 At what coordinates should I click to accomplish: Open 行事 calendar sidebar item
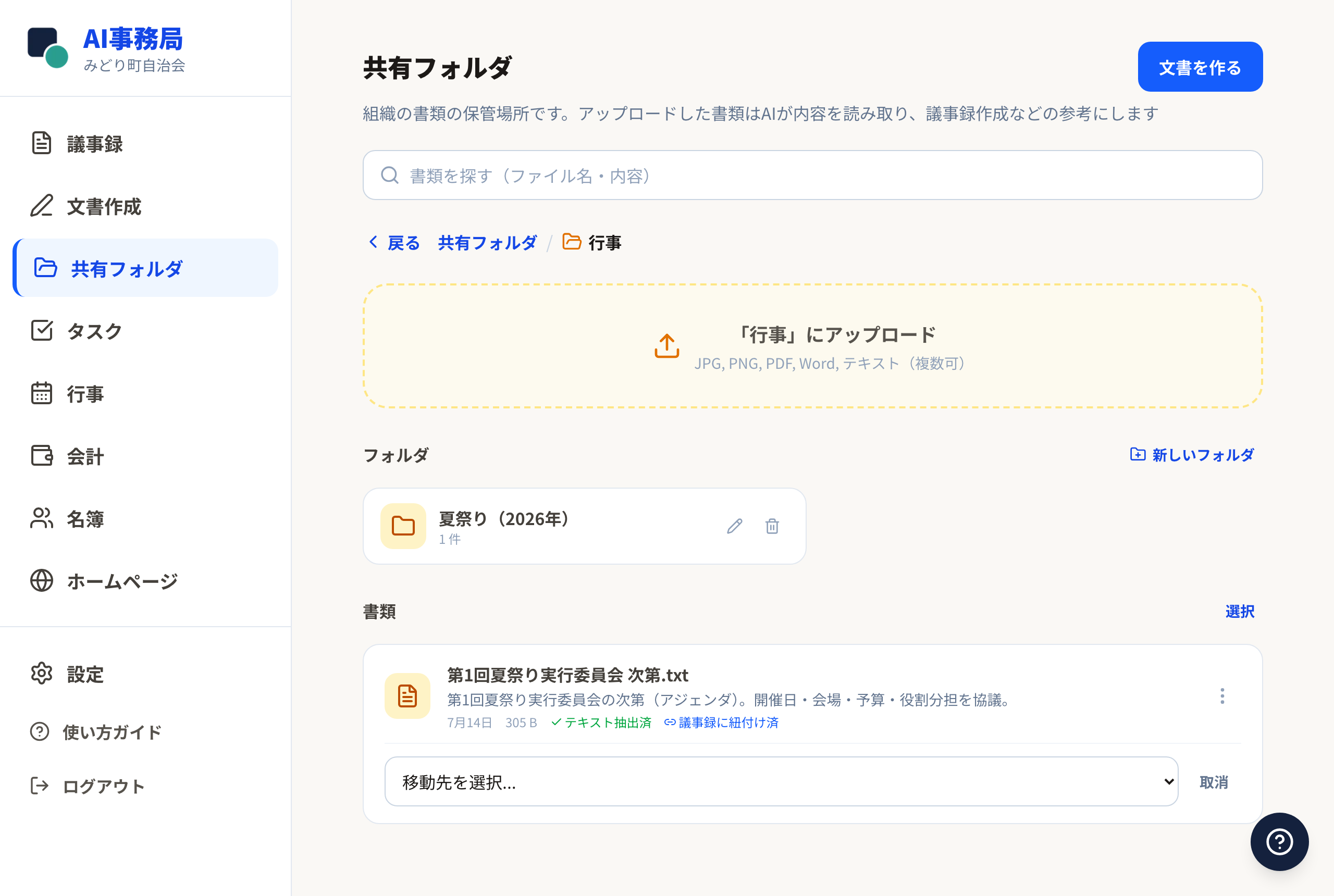(145, 394)
